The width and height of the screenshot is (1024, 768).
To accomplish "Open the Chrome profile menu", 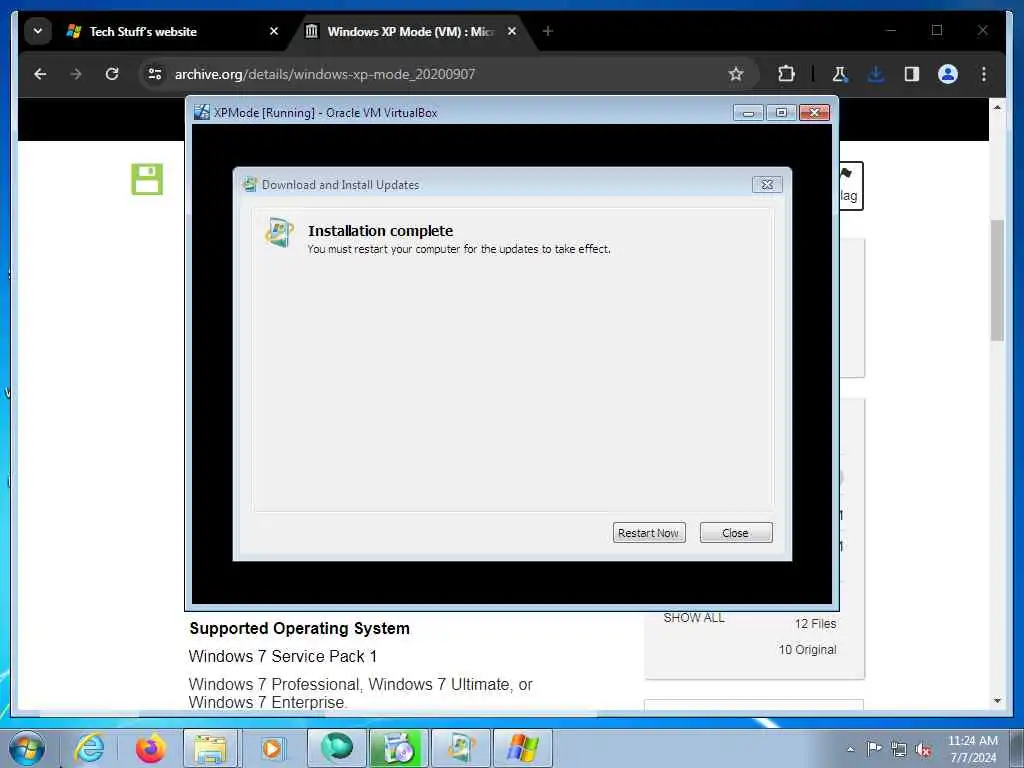I will click(x=948, y=74).
